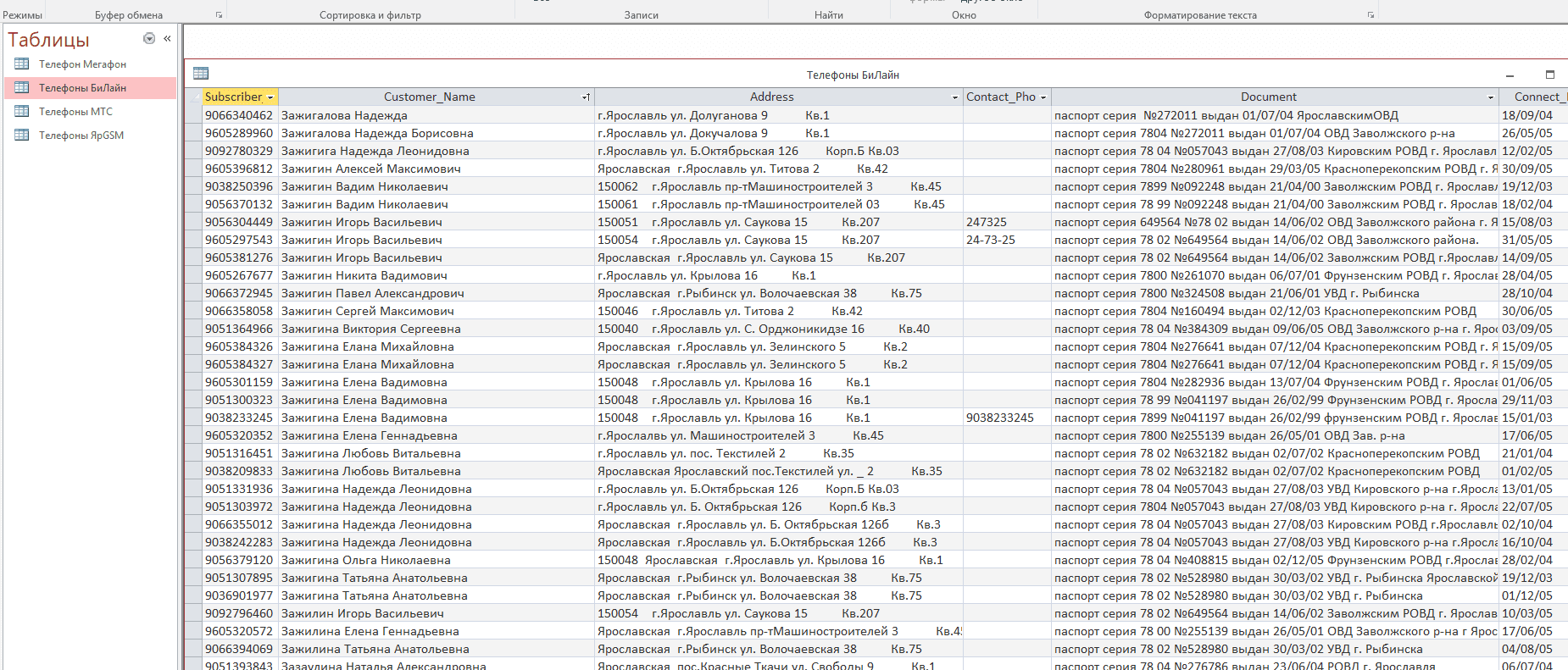The image size is (1568, 670).
Task: Minimize the Телефоны БиЛайн table window
Action: click(1510, 75)
